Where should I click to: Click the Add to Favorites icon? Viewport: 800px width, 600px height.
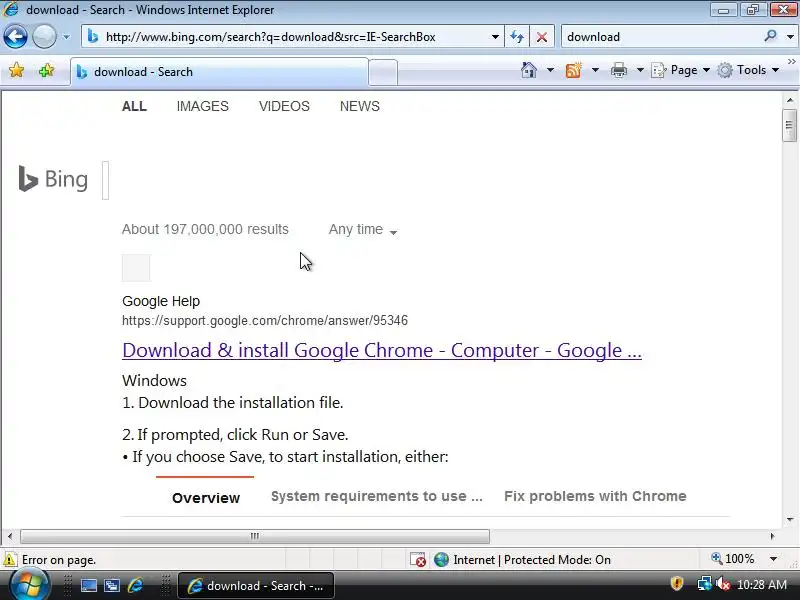point(46,70)
